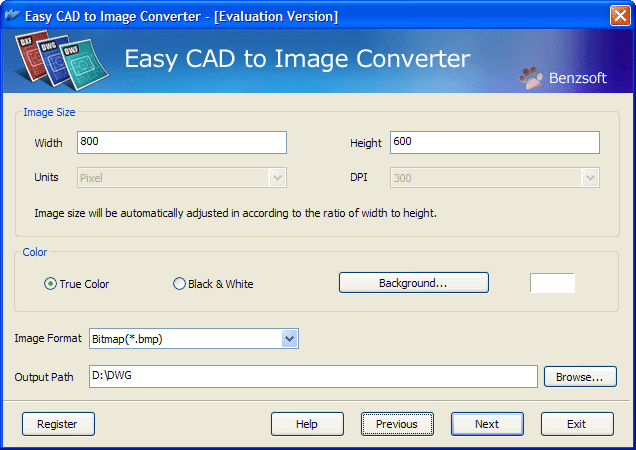The image size is (636, 450).
Task: Click the app icon in the title bar
Action: coord(12,15)
